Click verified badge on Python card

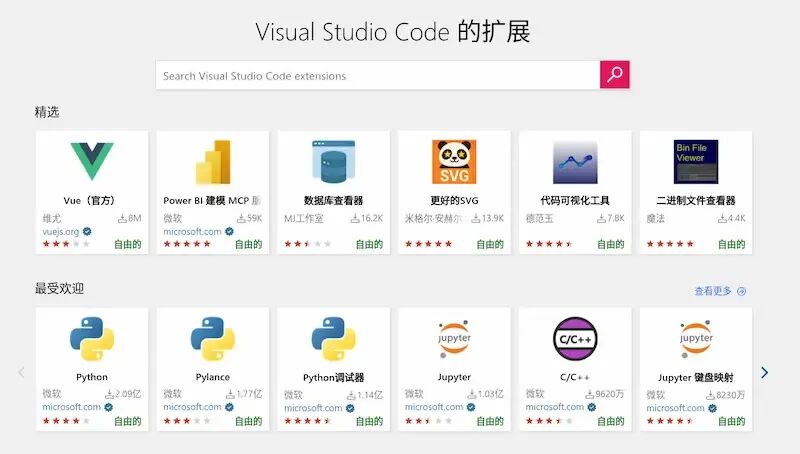109,407
